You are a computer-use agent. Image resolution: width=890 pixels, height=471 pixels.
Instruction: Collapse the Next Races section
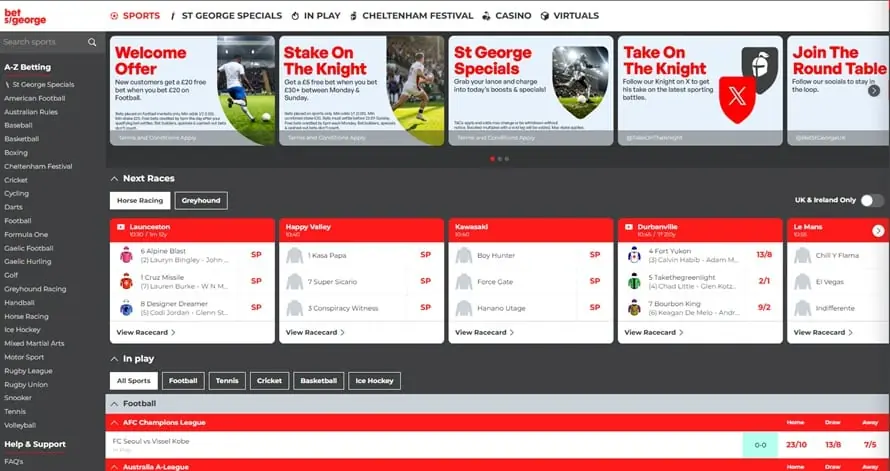115,179
